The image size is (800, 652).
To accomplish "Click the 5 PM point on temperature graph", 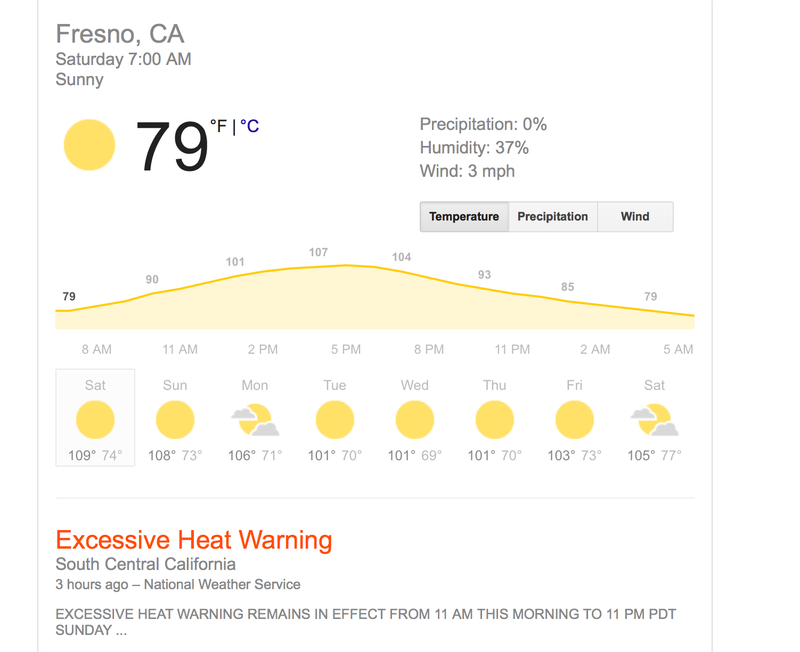I will point(346,265).
